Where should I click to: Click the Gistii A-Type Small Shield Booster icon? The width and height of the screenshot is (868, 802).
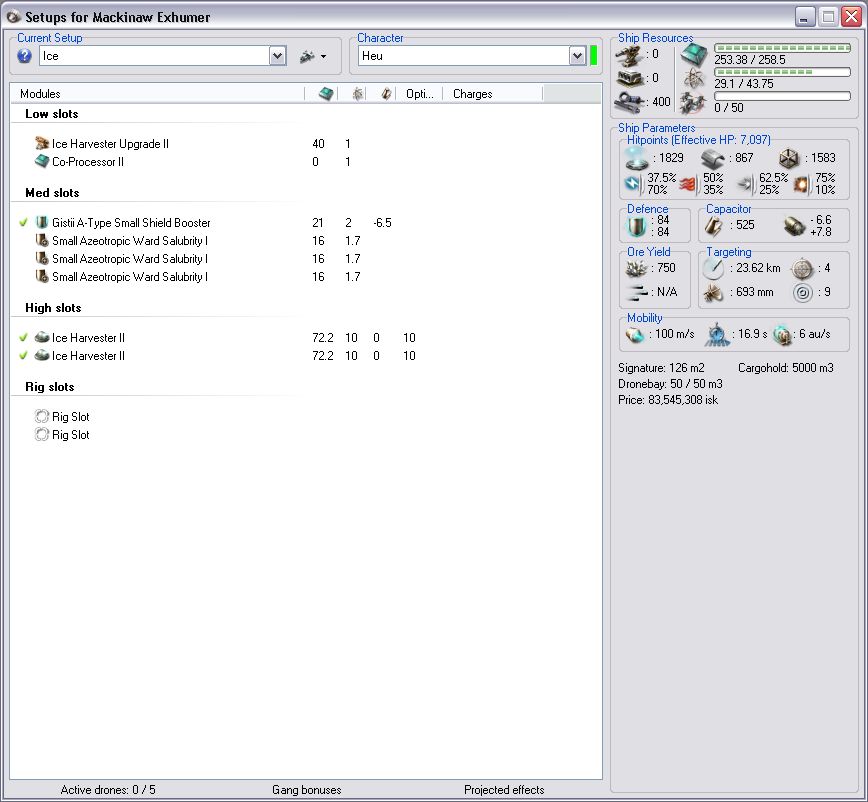[x=42, y=223]
